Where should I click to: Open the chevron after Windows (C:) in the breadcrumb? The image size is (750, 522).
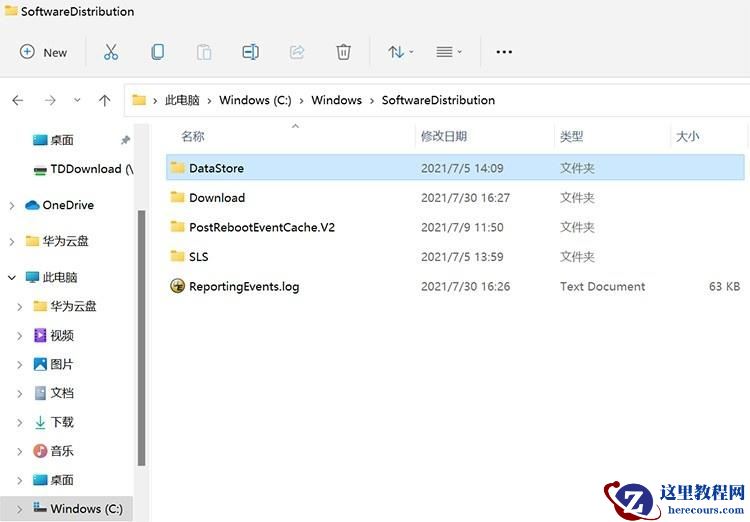(301, 101)
